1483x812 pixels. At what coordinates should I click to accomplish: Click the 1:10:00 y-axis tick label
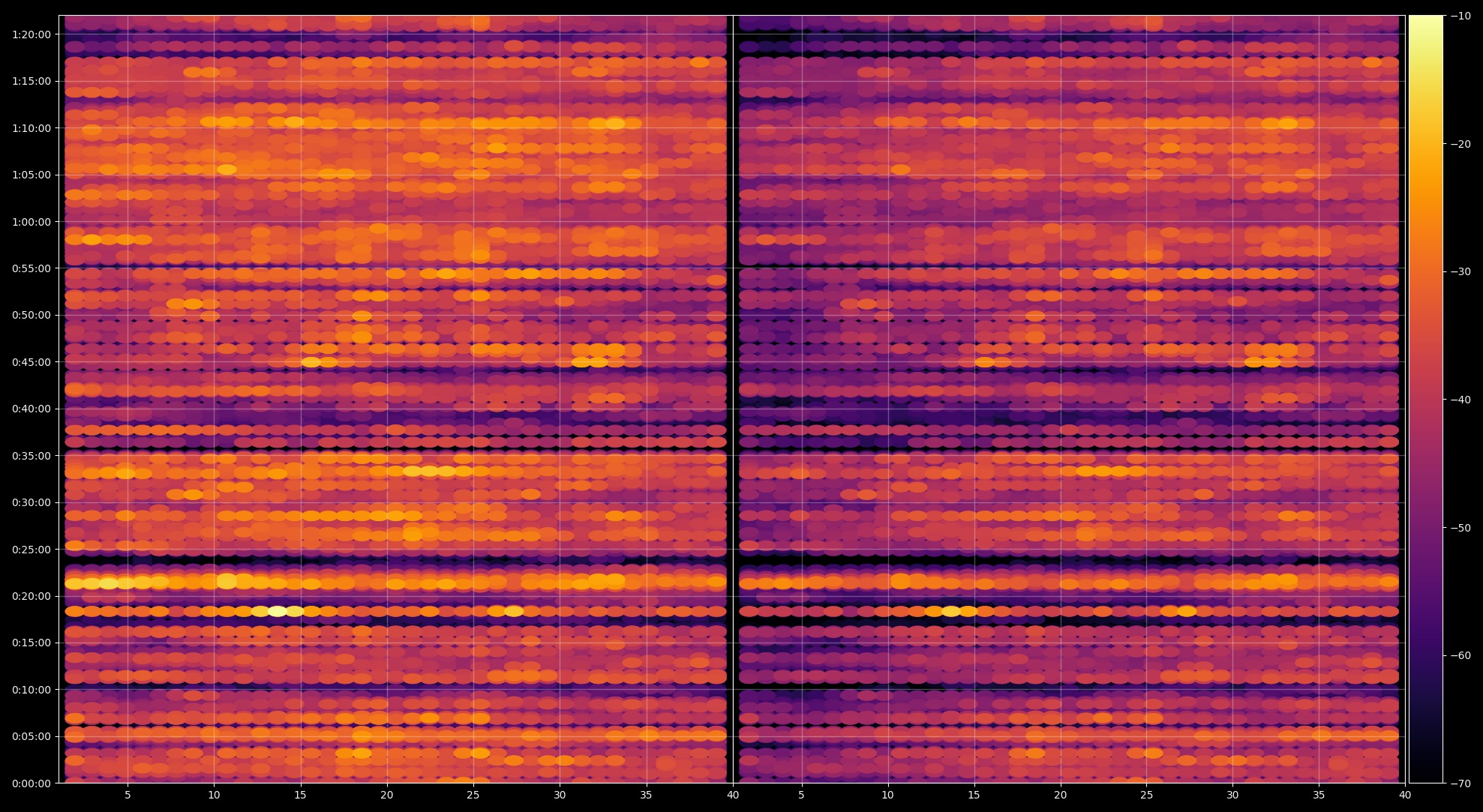(x=32, y=128)
